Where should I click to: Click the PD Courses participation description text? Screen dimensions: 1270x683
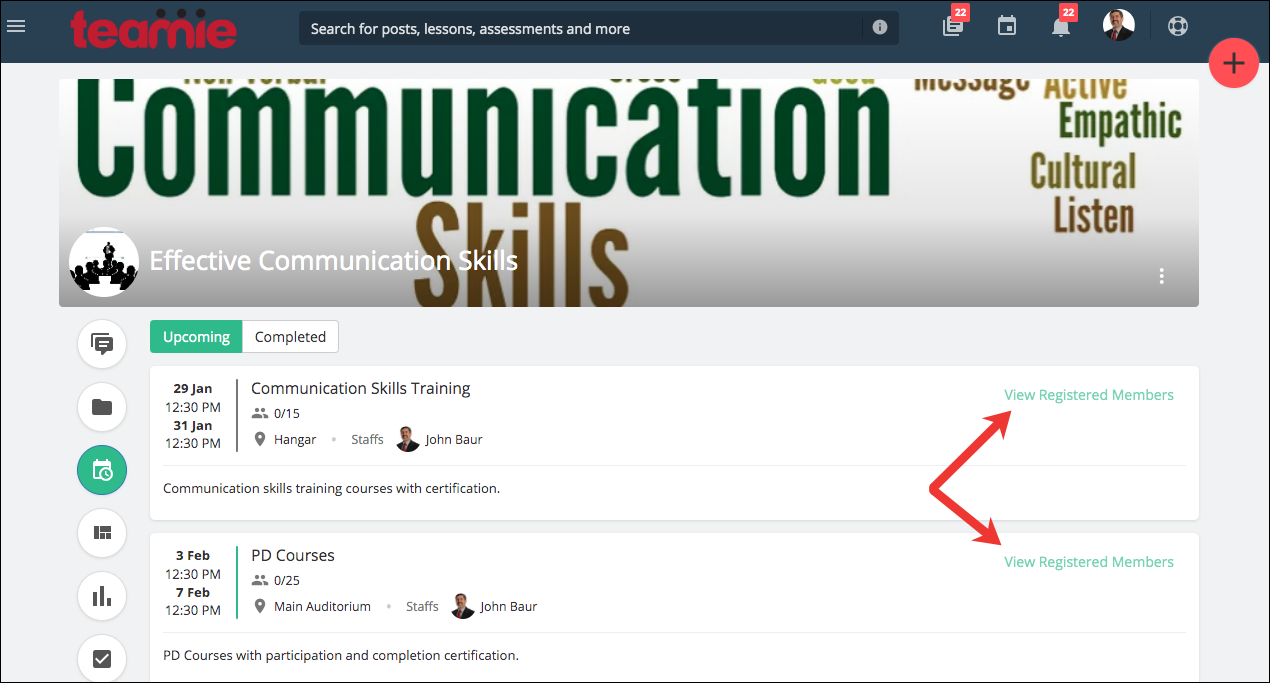[x=341, y=656]
